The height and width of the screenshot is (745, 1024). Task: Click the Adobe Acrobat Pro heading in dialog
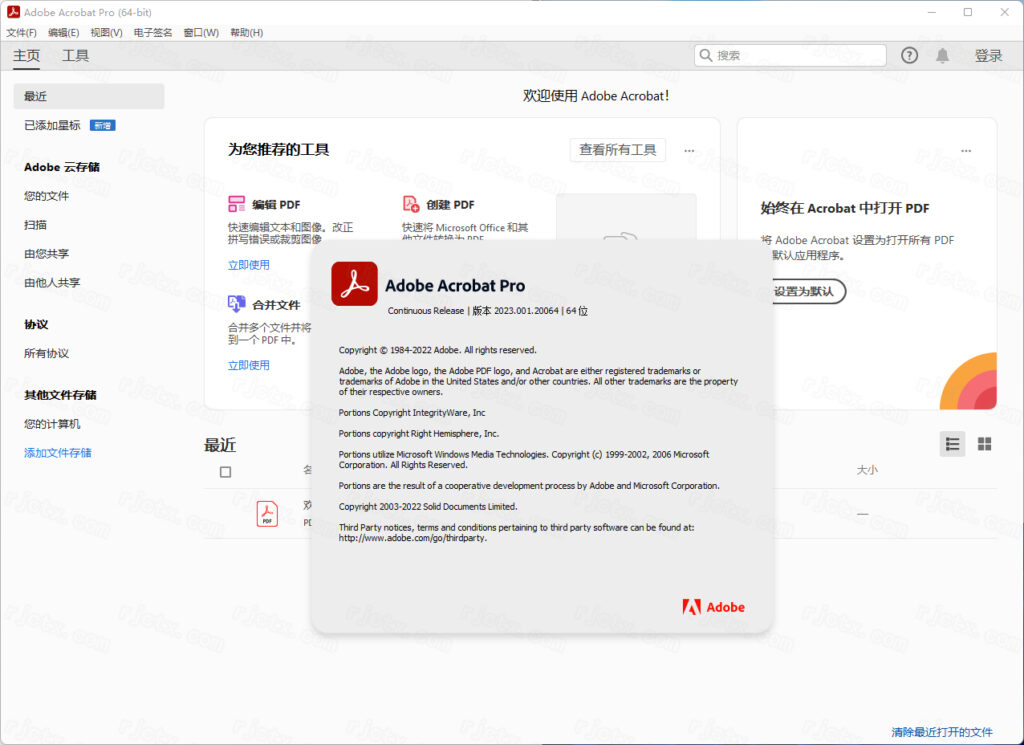click(455, 285)
